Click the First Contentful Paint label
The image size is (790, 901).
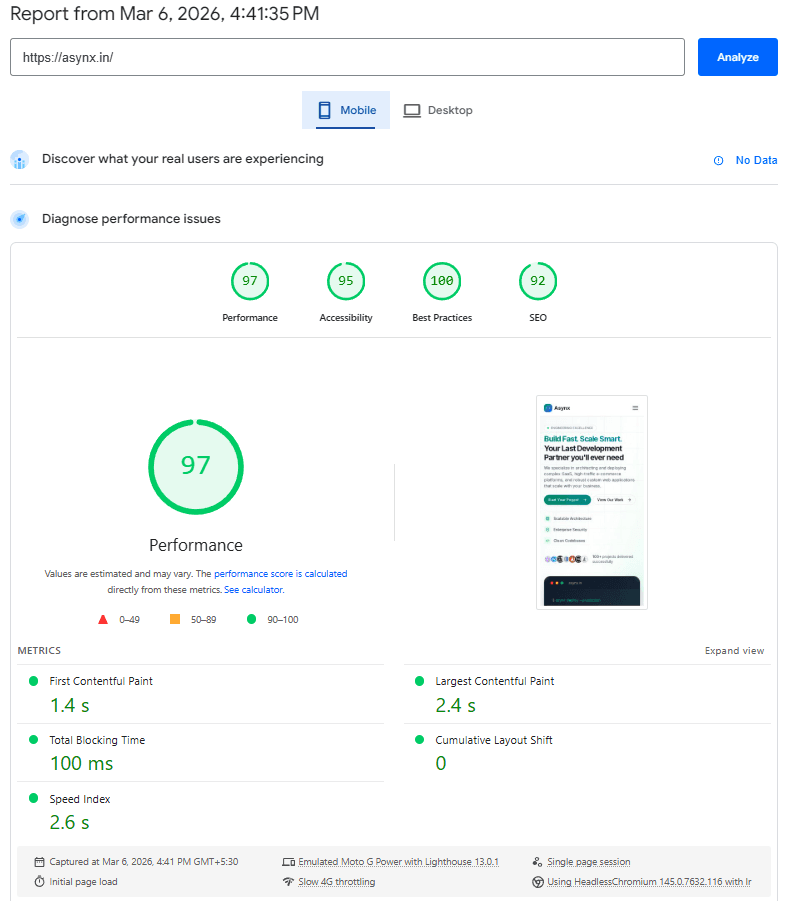pos(101,681)
